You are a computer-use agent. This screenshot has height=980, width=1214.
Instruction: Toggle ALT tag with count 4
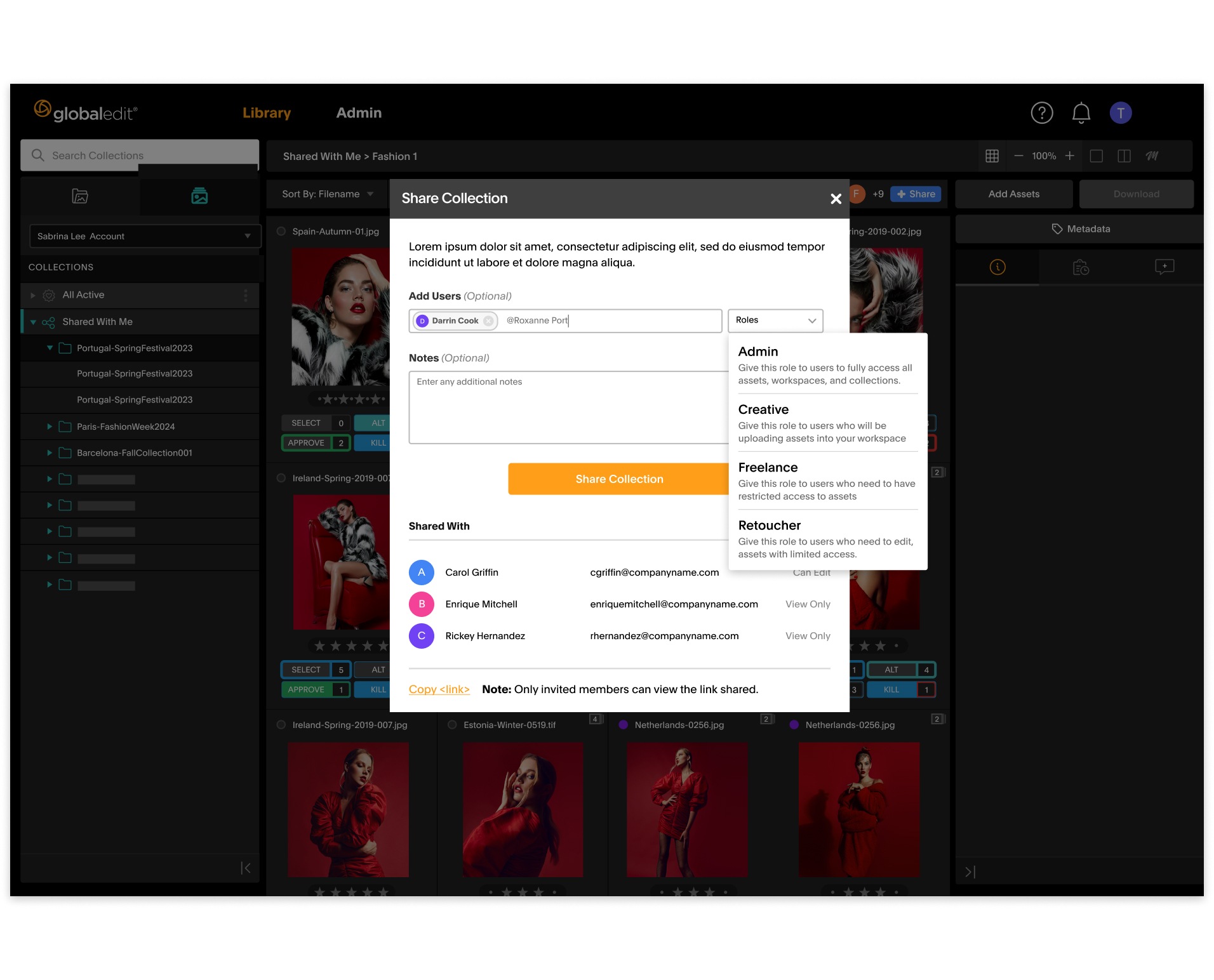point(901,670)
